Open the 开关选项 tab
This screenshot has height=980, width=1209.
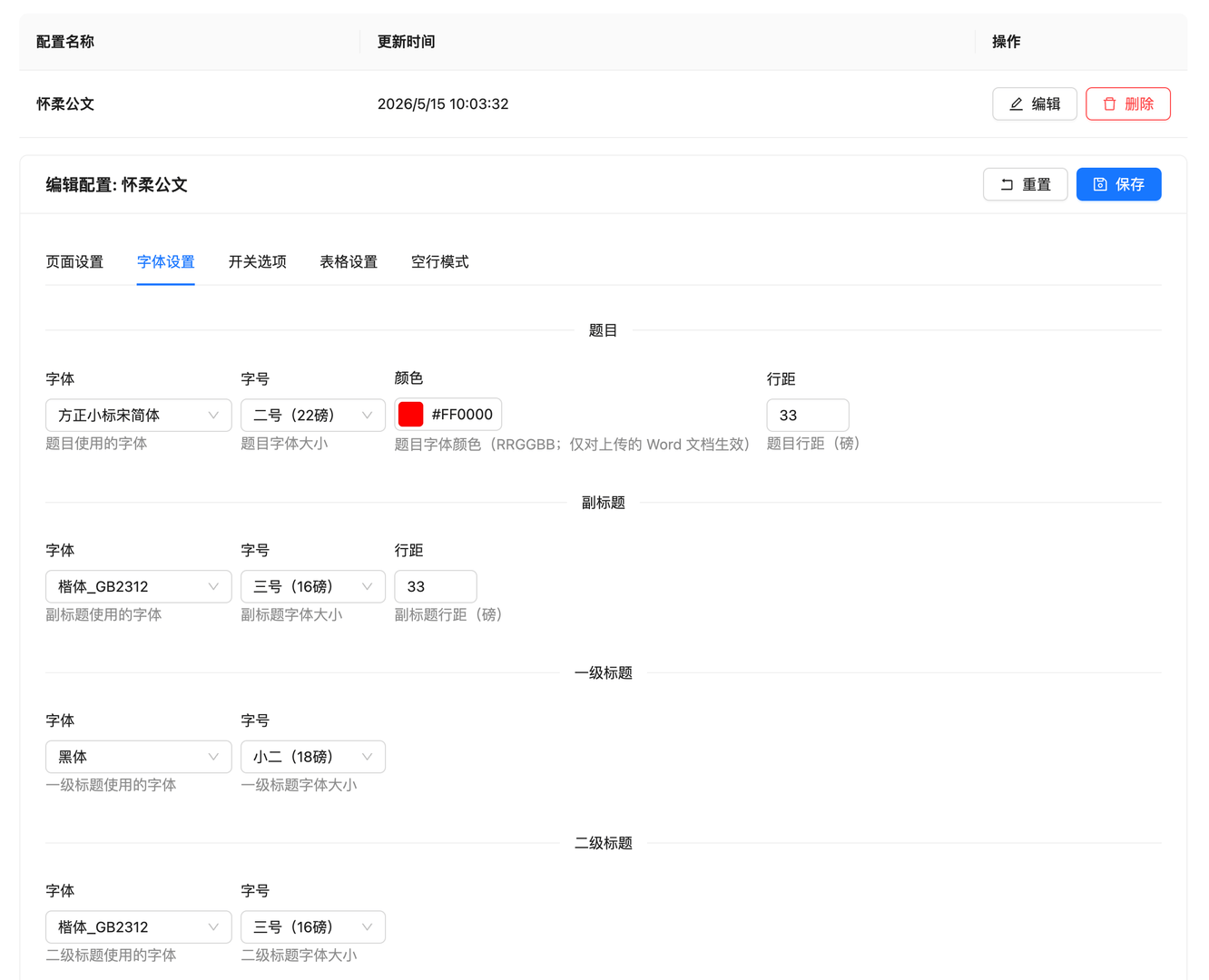[x=258, y=262]
